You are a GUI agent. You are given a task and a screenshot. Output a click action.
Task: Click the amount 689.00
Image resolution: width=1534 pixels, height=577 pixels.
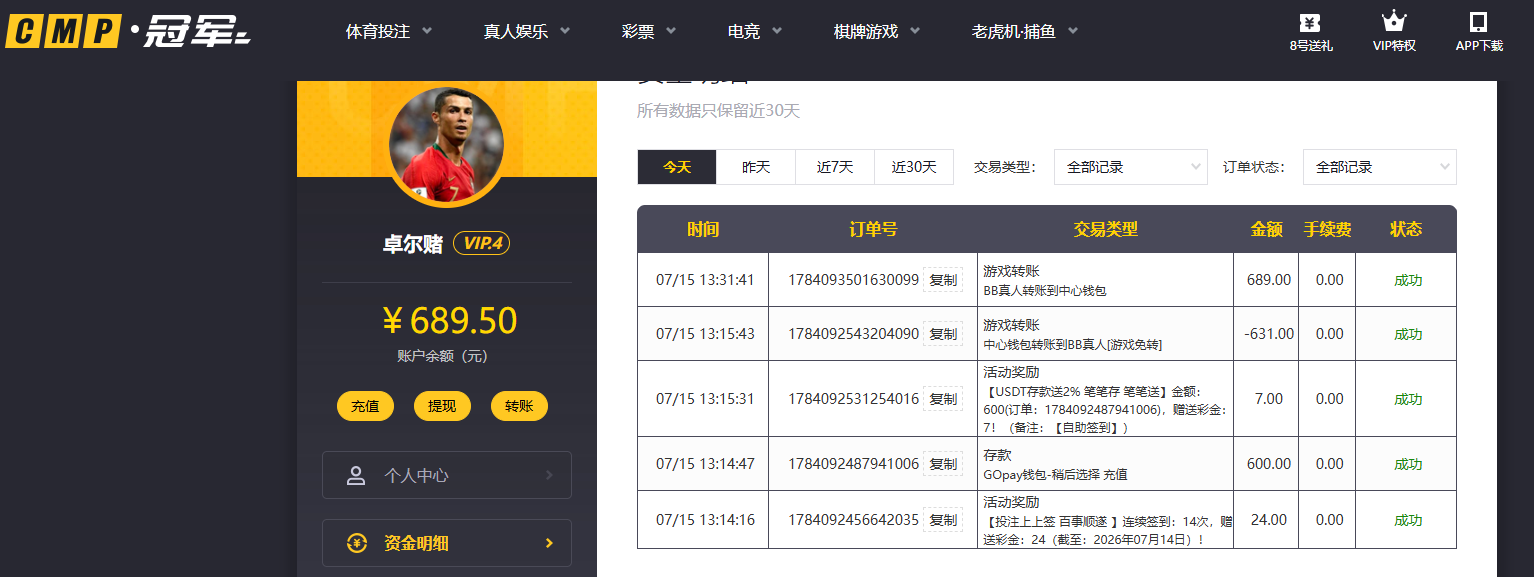tap(1268, 280)
